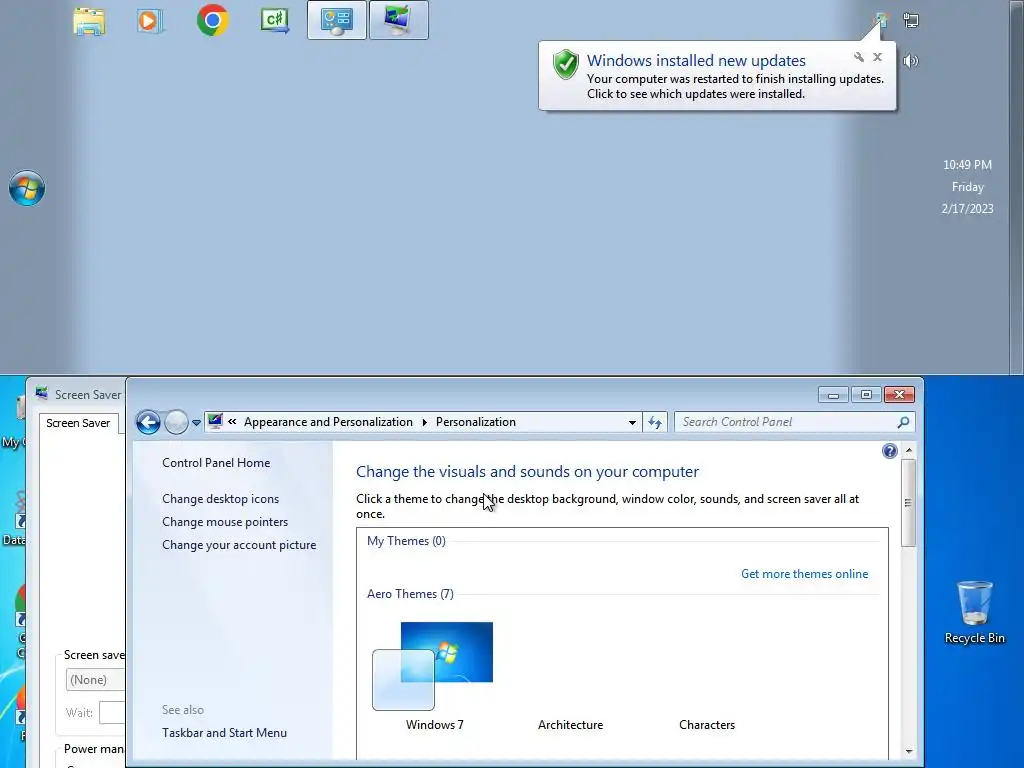
Task: Click the Wait time input field
Action: click(x=112, y=712)
